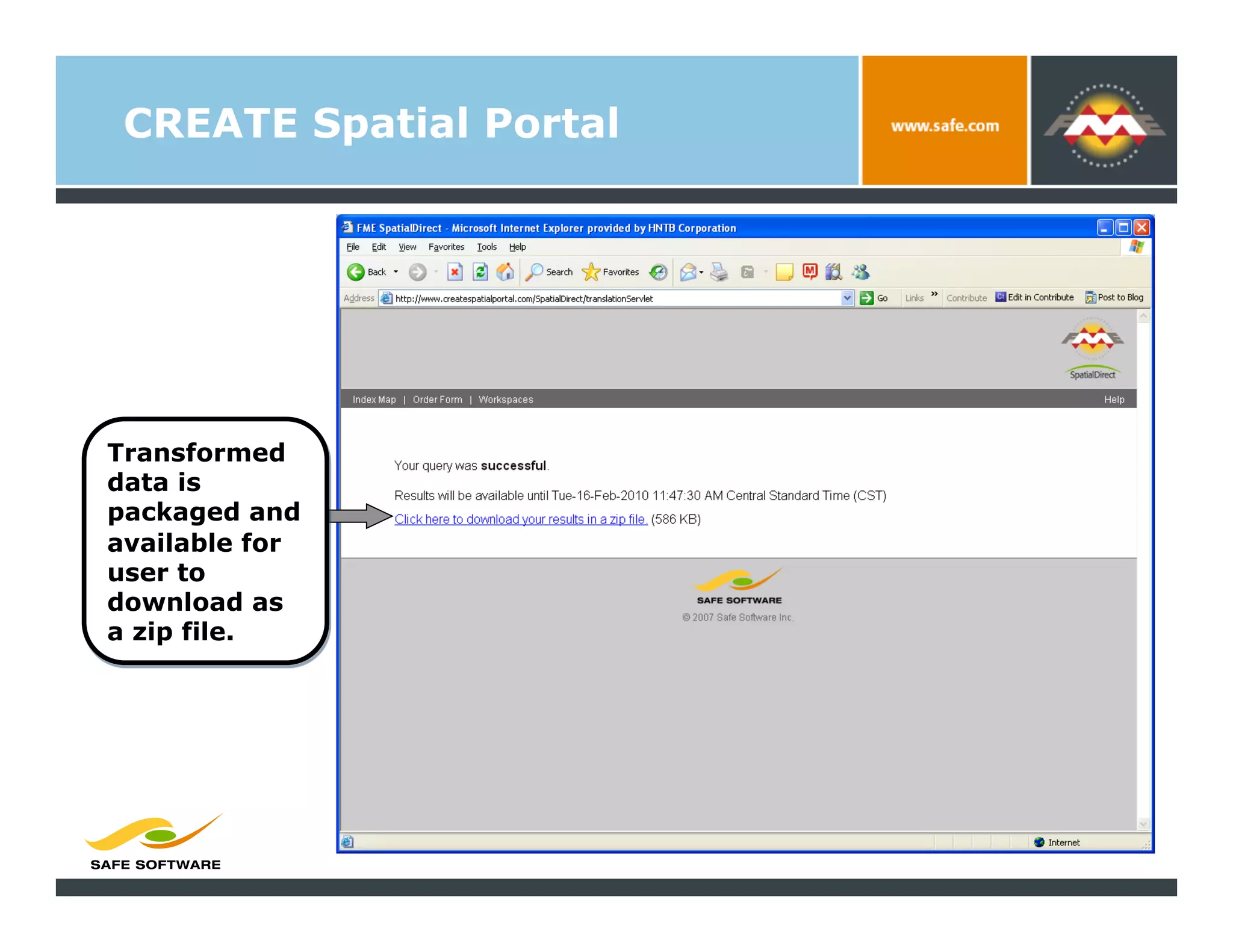Open the View menu
The image size is (1233, 952).
[407, 247]
